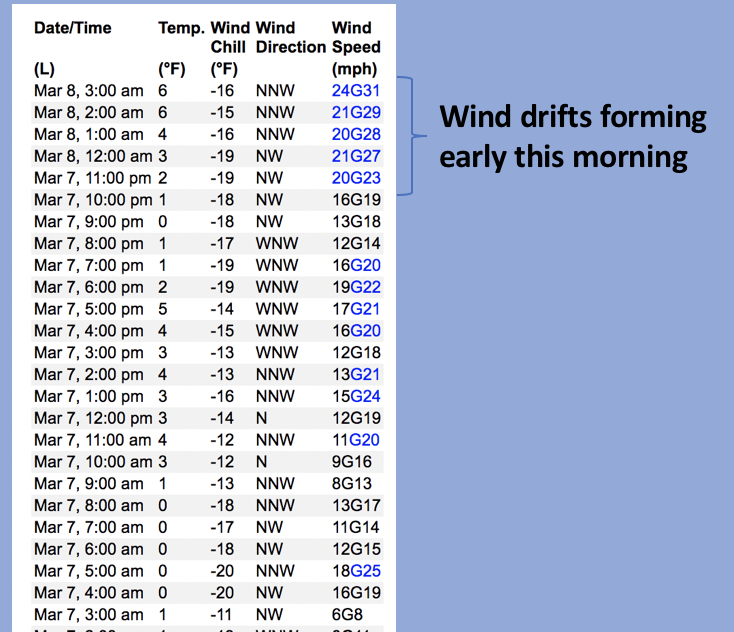Click the 13G21 wind speed link
The image size is (734, 632).
click(356, 374)
